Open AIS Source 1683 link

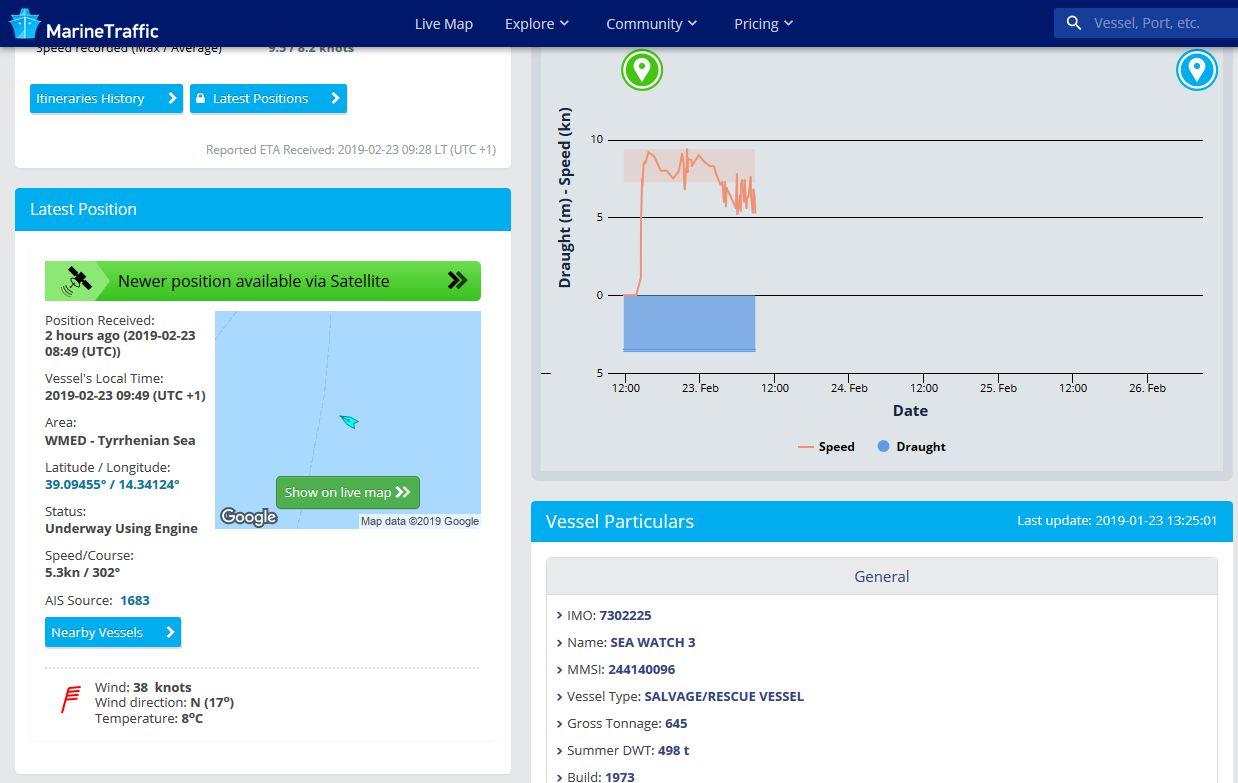[x=135, y=600]
